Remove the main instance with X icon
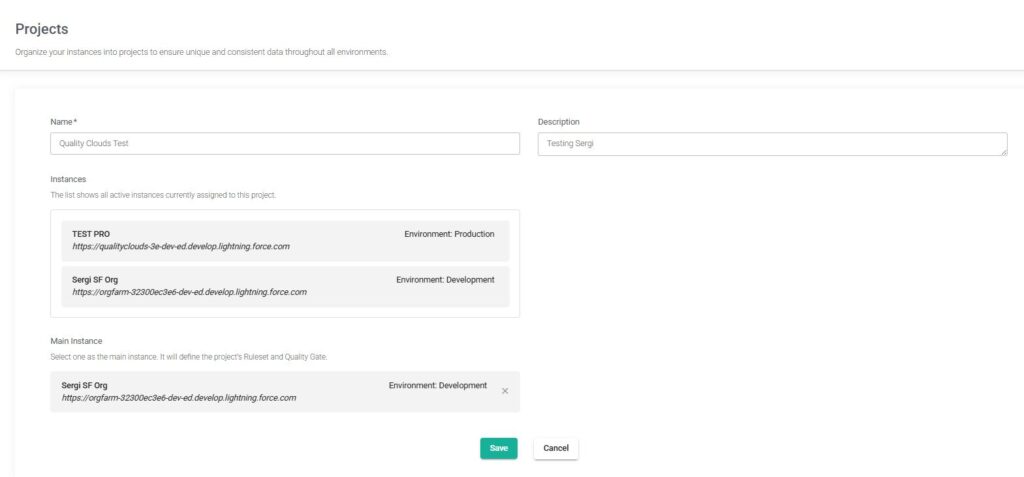The image size is (1024, 477). point(504,391)
